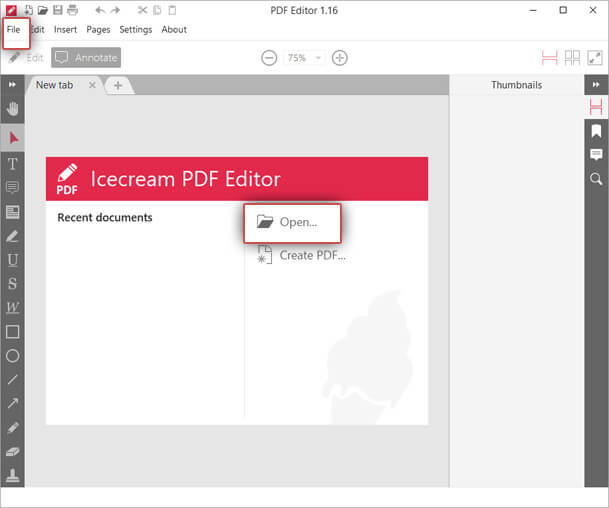Toggle fullscreen view mode
The image size is (609, 508).
[x=595, y=58]
